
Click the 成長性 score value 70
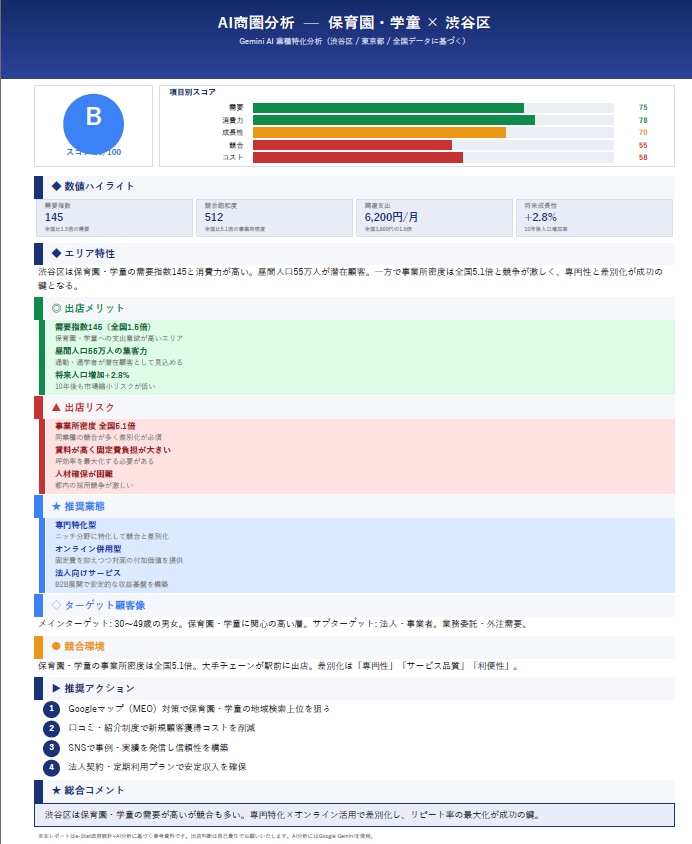point(643,132)
